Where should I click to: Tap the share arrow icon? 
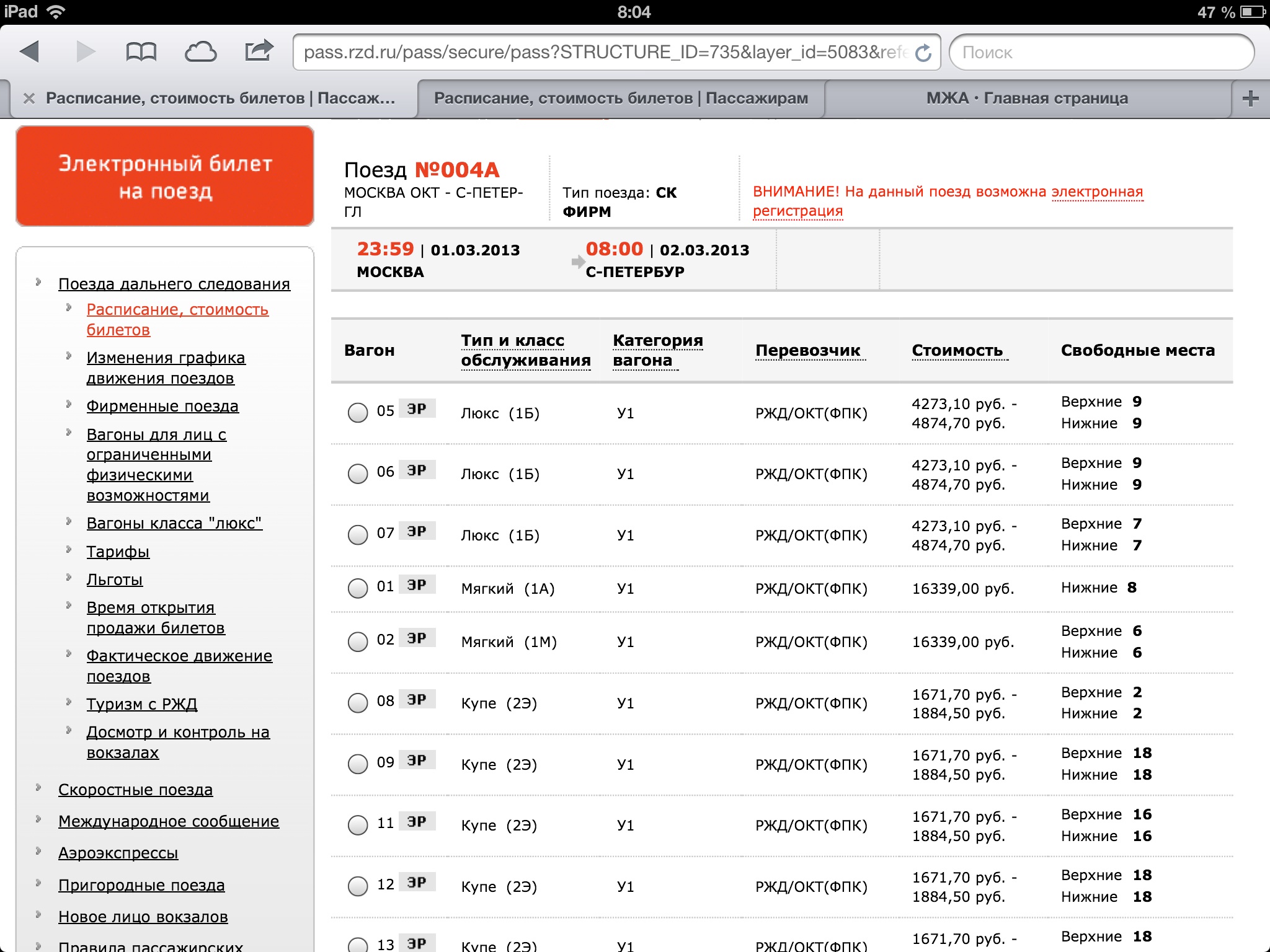coord(259,51)
